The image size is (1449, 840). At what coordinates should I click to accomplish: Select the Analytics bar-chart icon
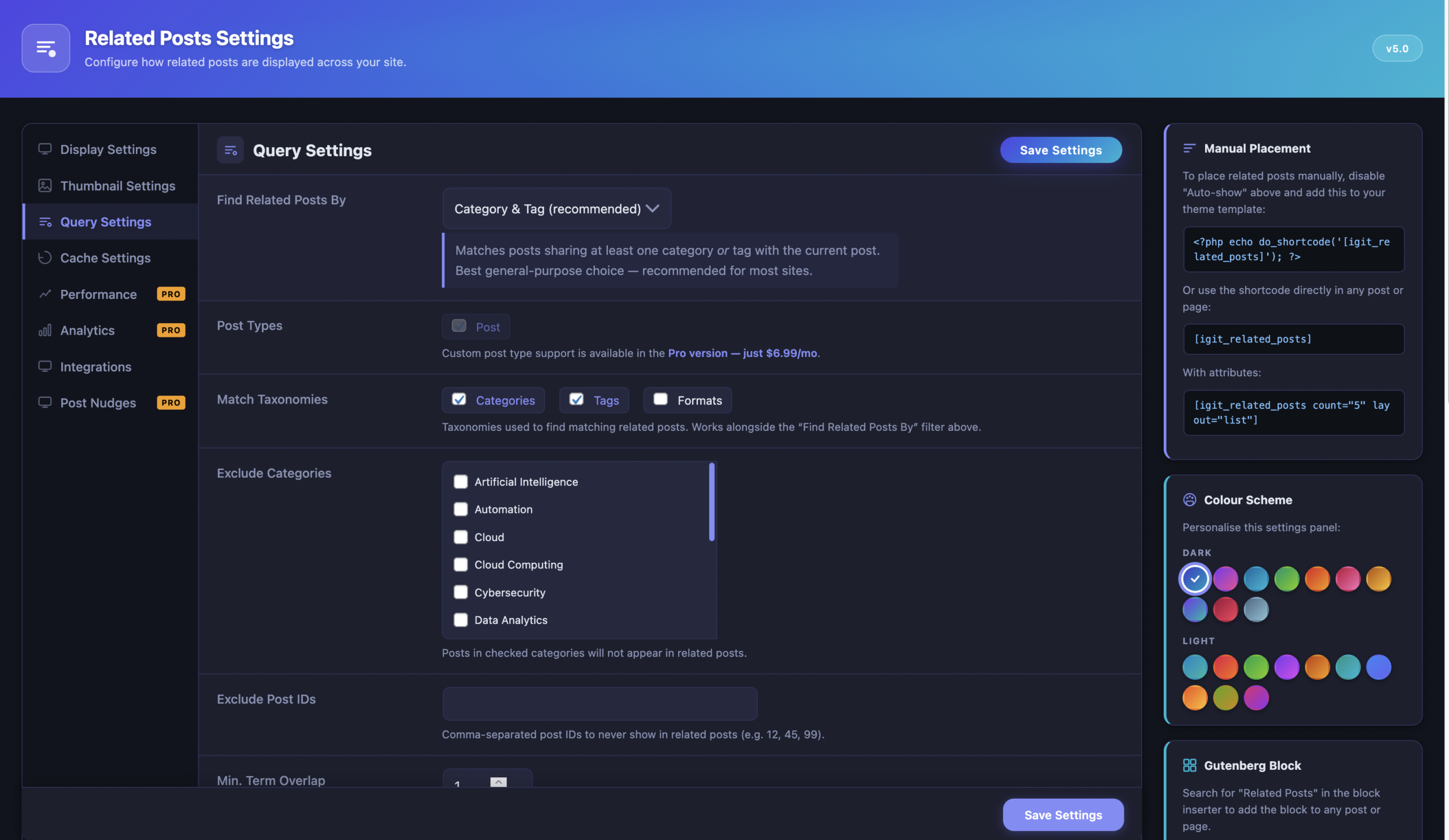point(45,330)
